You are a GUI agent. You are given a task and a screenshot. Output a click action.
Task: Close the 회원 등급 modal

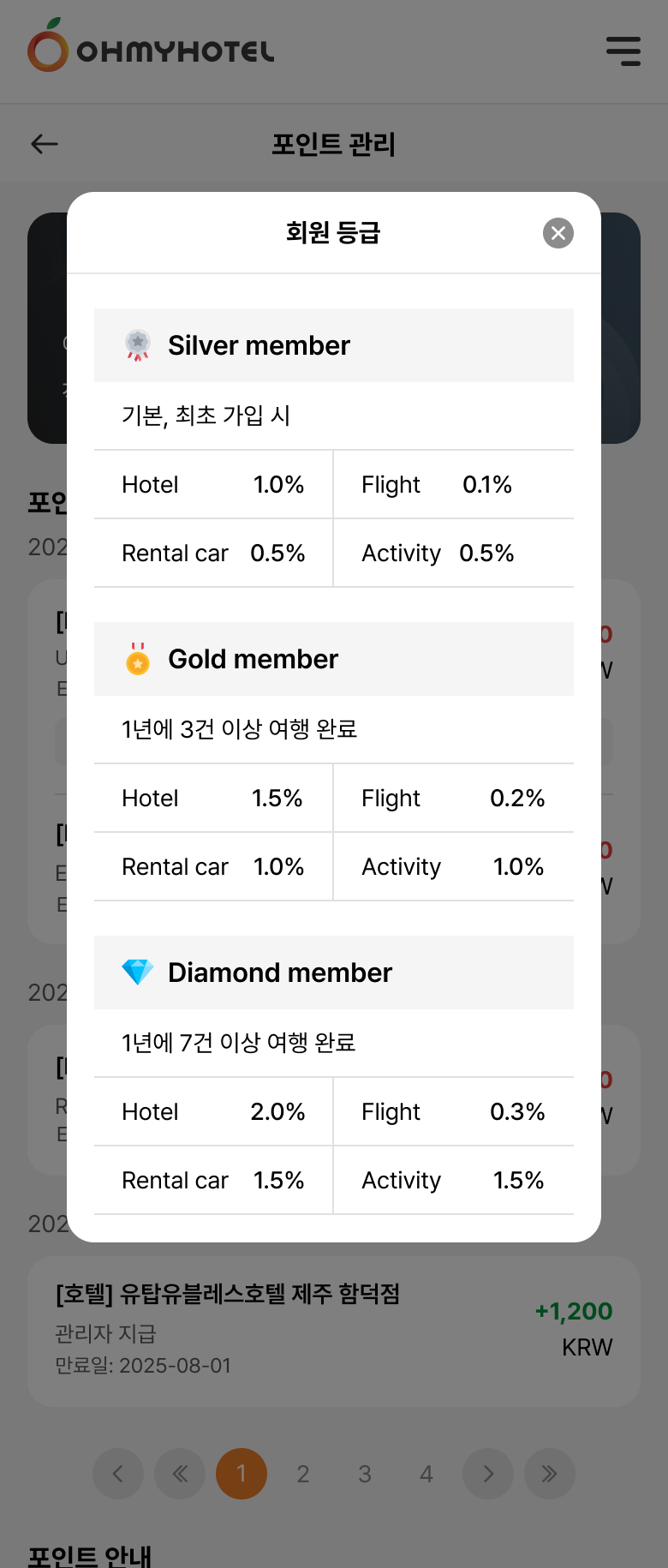[558, 233]
